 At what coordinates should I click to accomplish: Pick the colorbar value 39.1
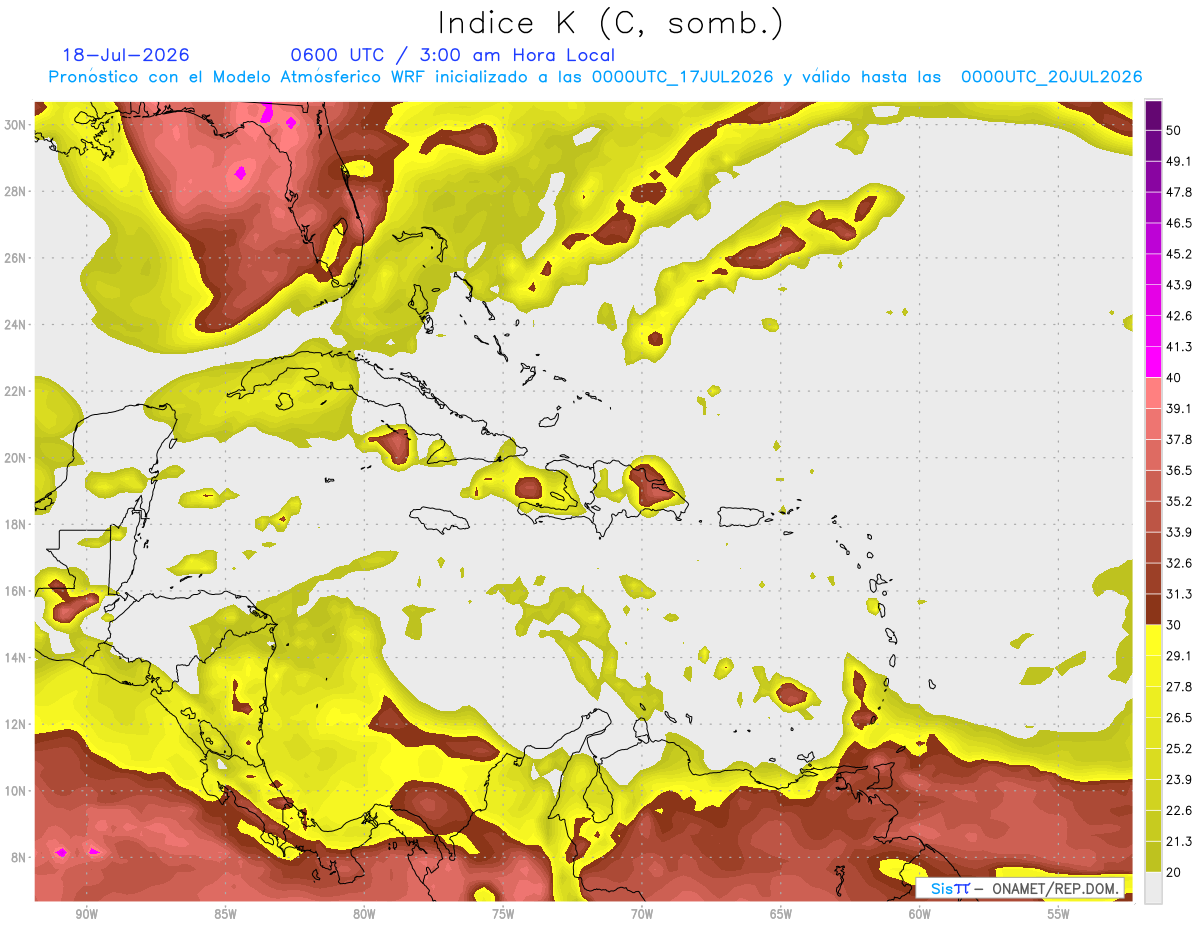tap(1180, 408)
